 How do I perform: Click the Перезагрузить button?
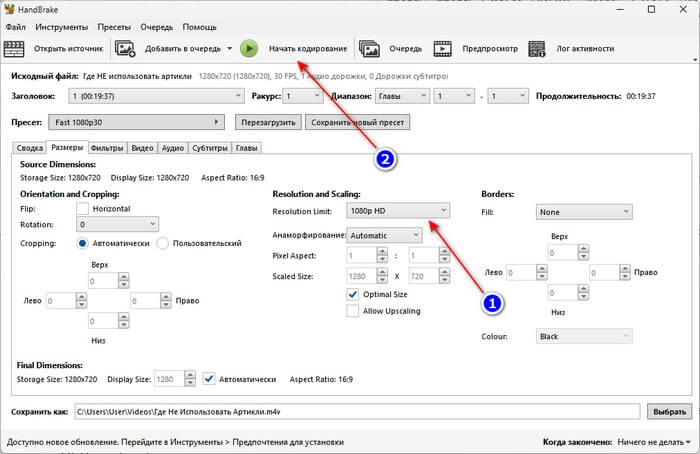[268, 122]
